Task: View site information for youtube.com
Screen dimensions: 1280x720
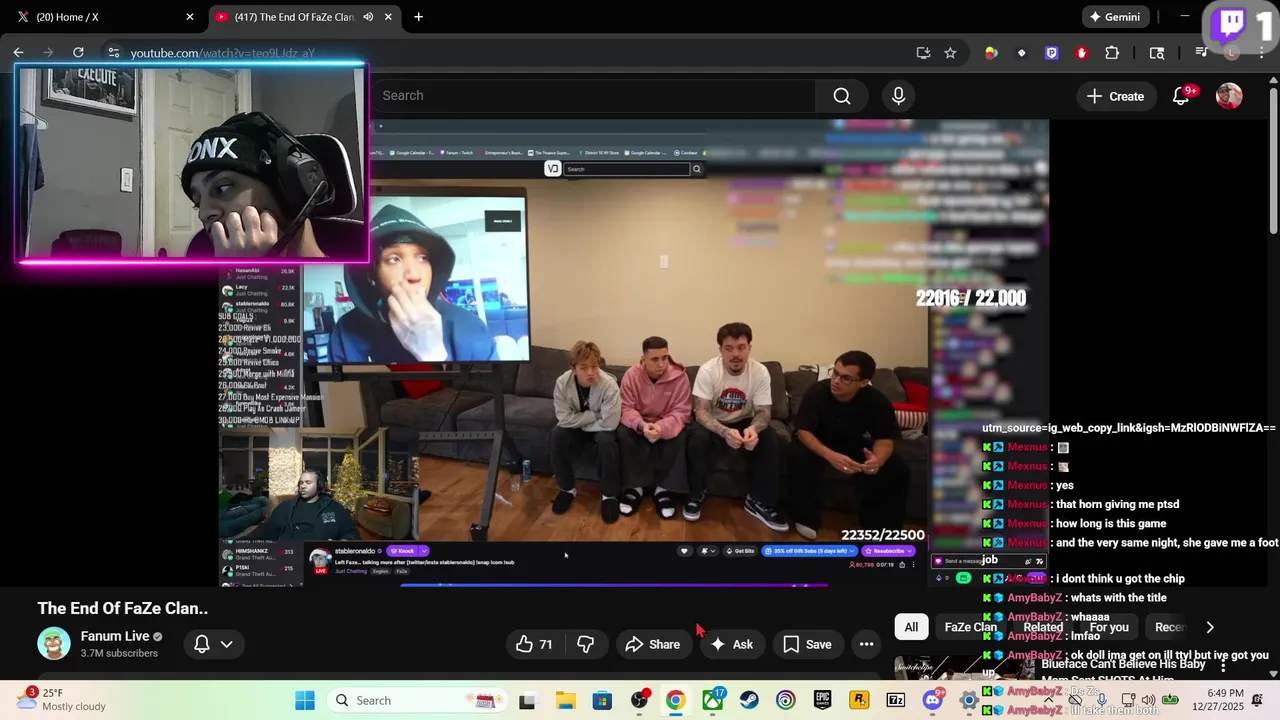Action: click(113, 52)
